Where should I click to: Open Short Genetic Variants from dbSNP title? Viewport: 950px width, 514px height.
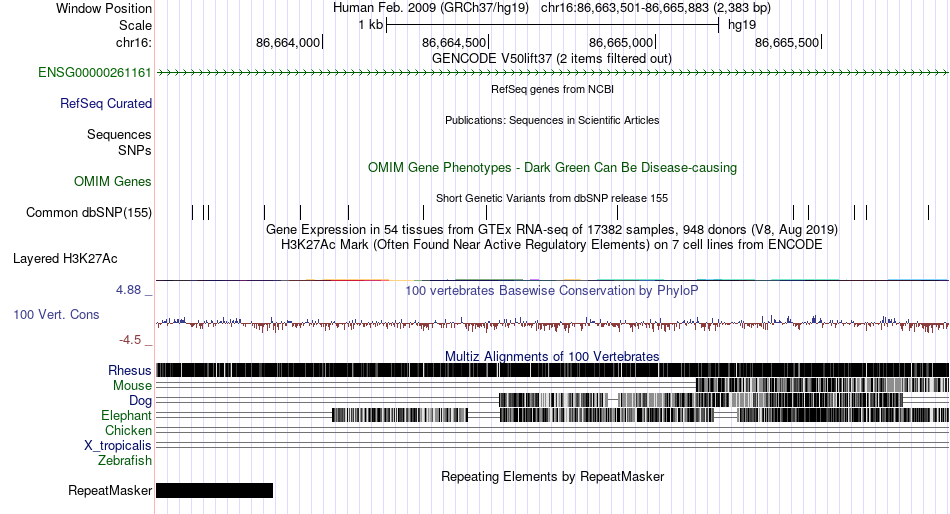point(552,198)
